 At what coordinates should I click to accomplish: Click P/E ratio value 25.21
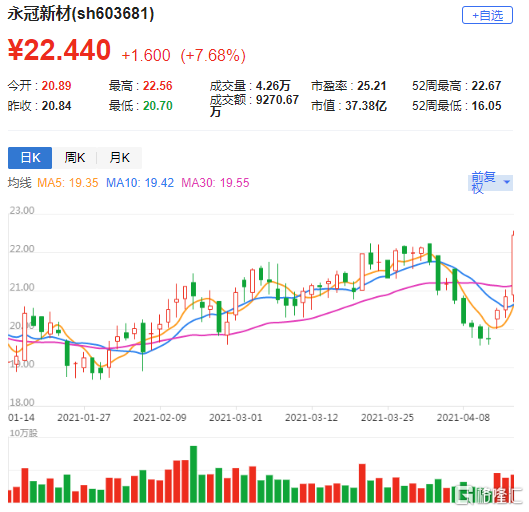click(372, 86)
